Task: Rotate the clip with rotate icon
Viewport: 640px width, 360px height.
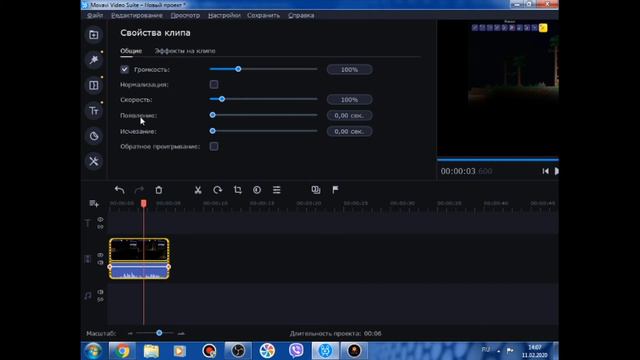Action: (218, 190)
